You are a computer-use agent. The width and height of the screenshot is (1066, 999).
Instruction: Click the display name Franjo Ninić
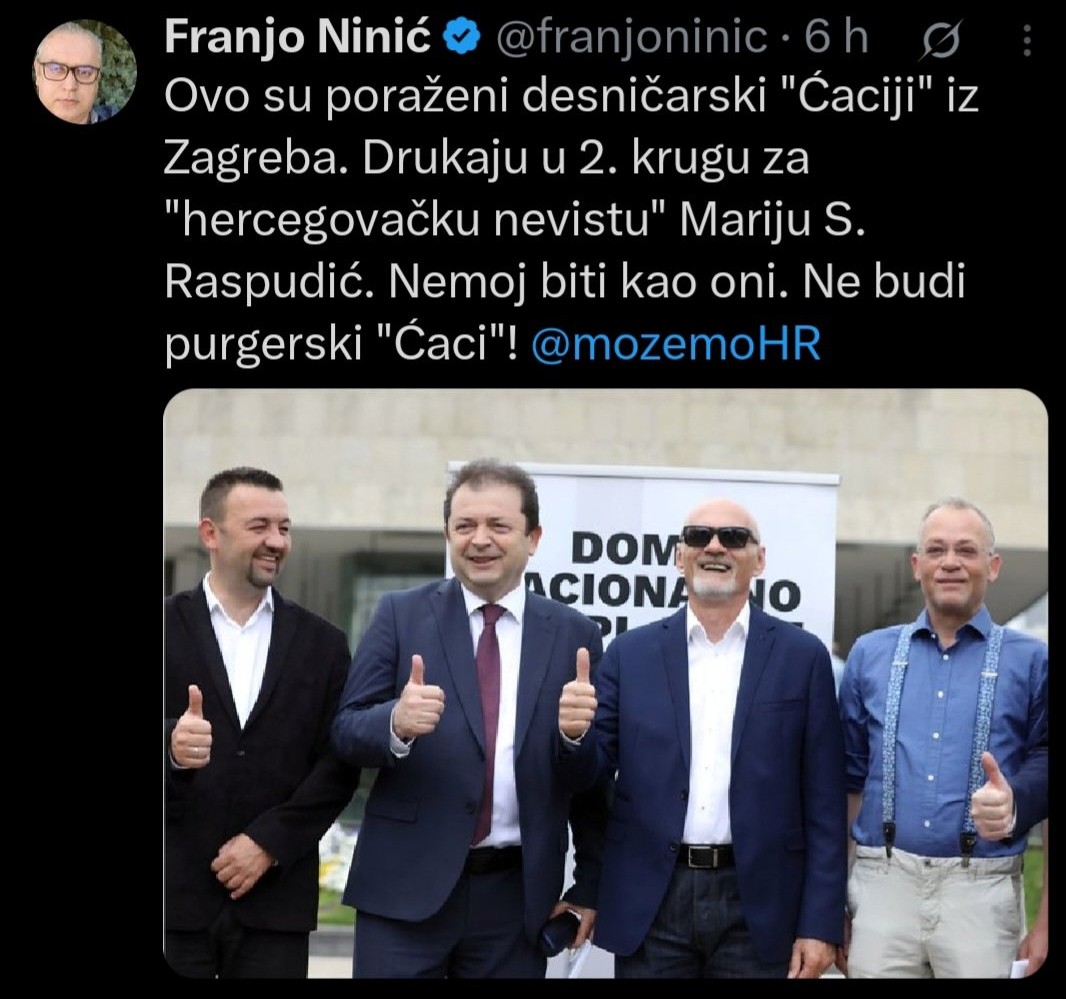coord(298,37)
